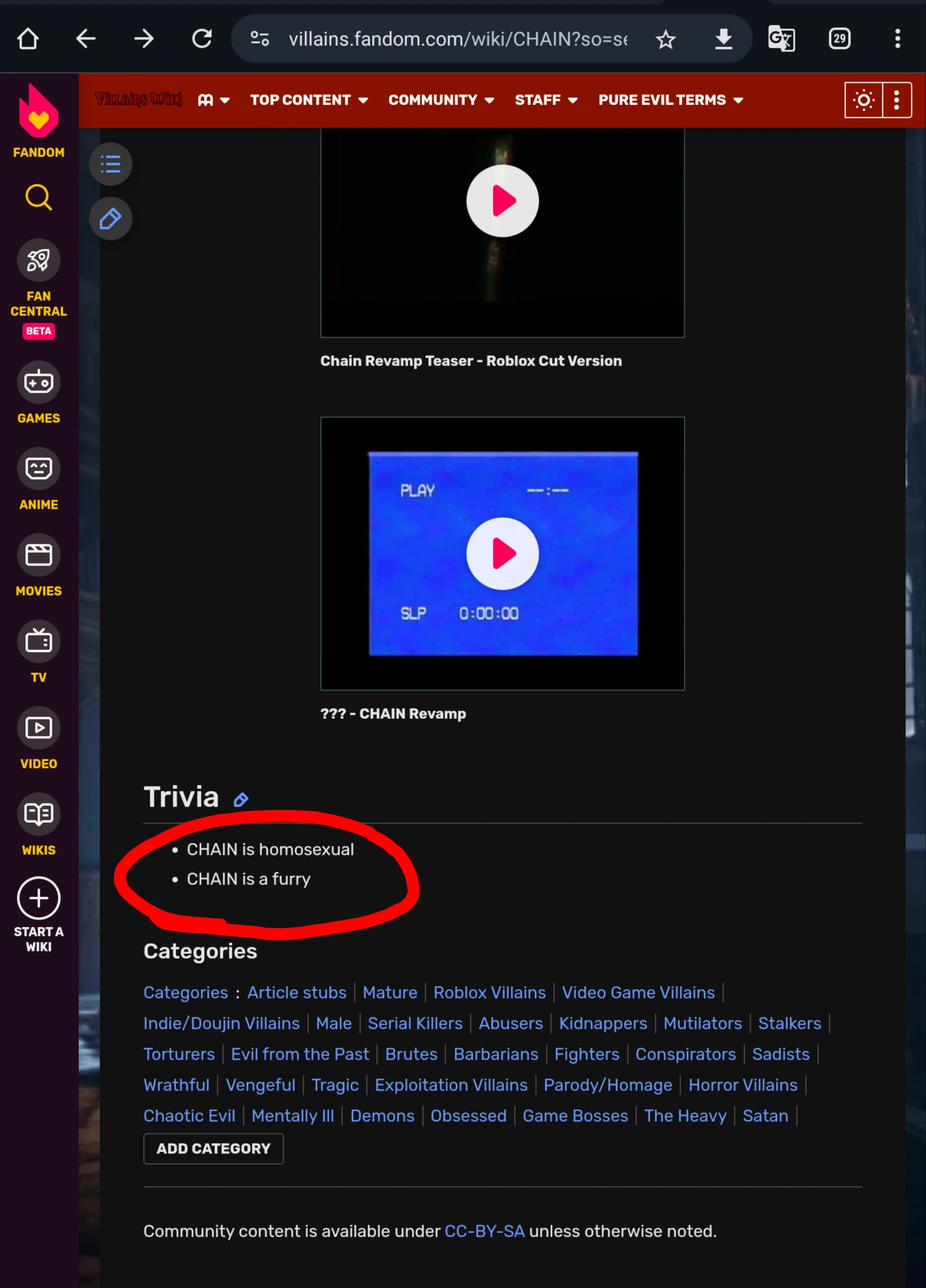The height and width of the screenshot is (1288, 926).
Task: Expand Pure Evil Terms menu
Action: 670,100
